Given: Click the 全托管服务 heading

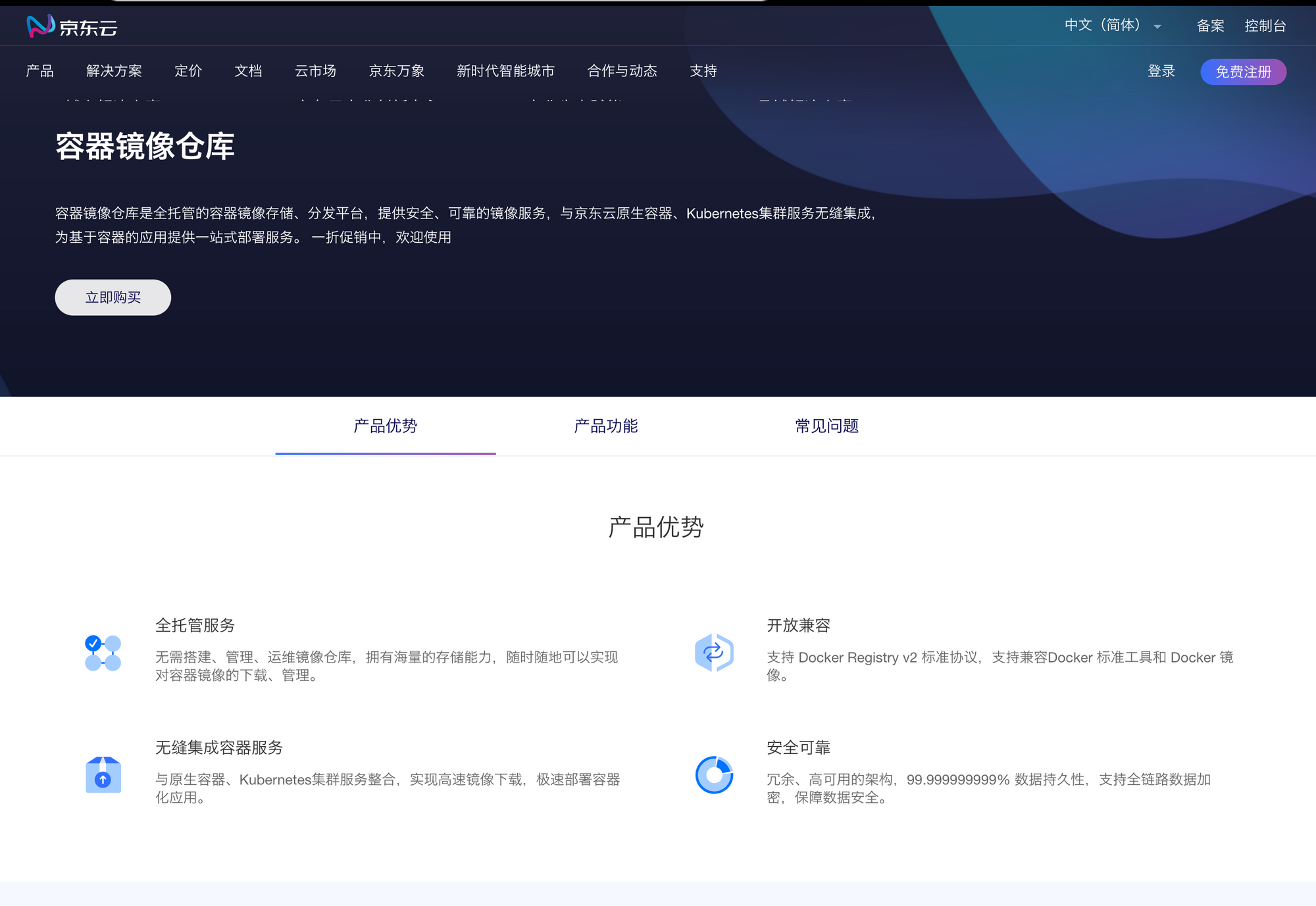Looking at the screenshot, I should [x=195, y=625].
